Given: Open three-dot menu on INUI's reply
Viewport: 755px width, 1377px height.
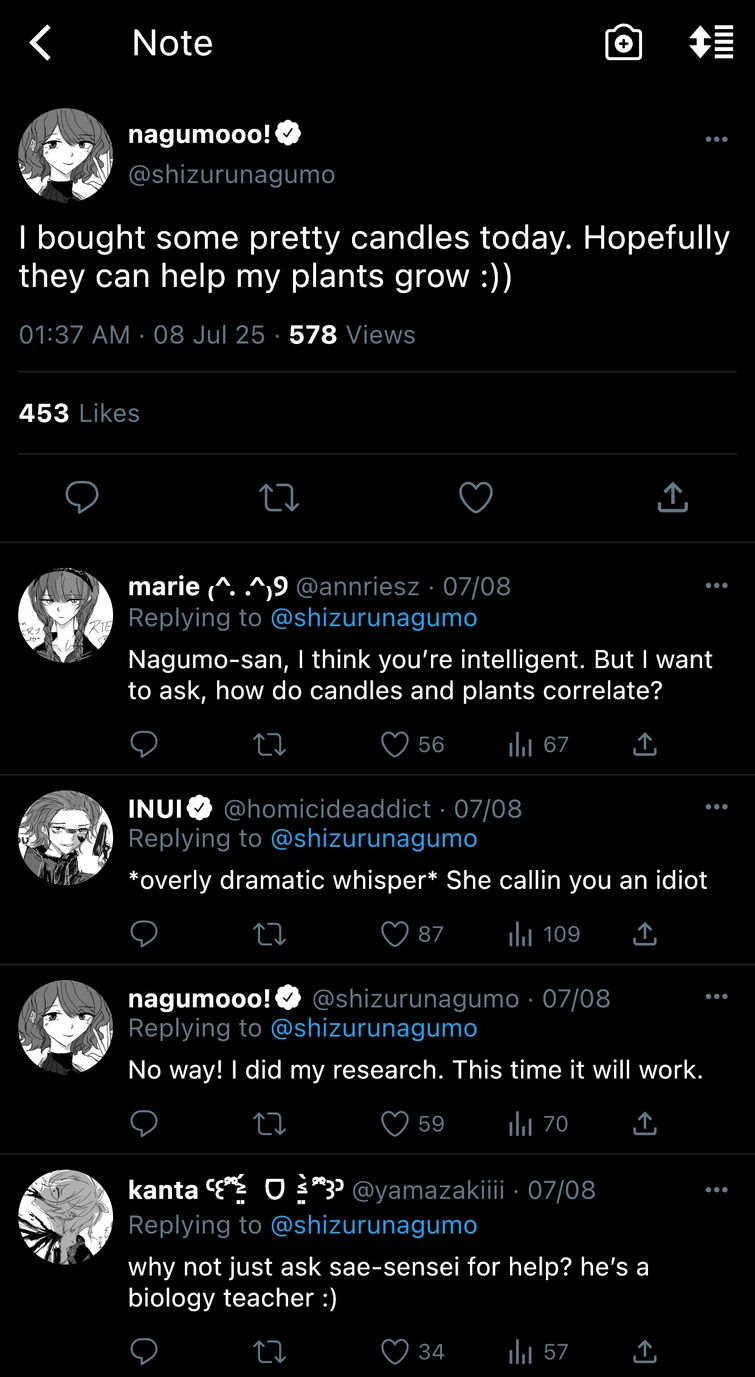Looking at the screenshot, I should coord(716,807).
